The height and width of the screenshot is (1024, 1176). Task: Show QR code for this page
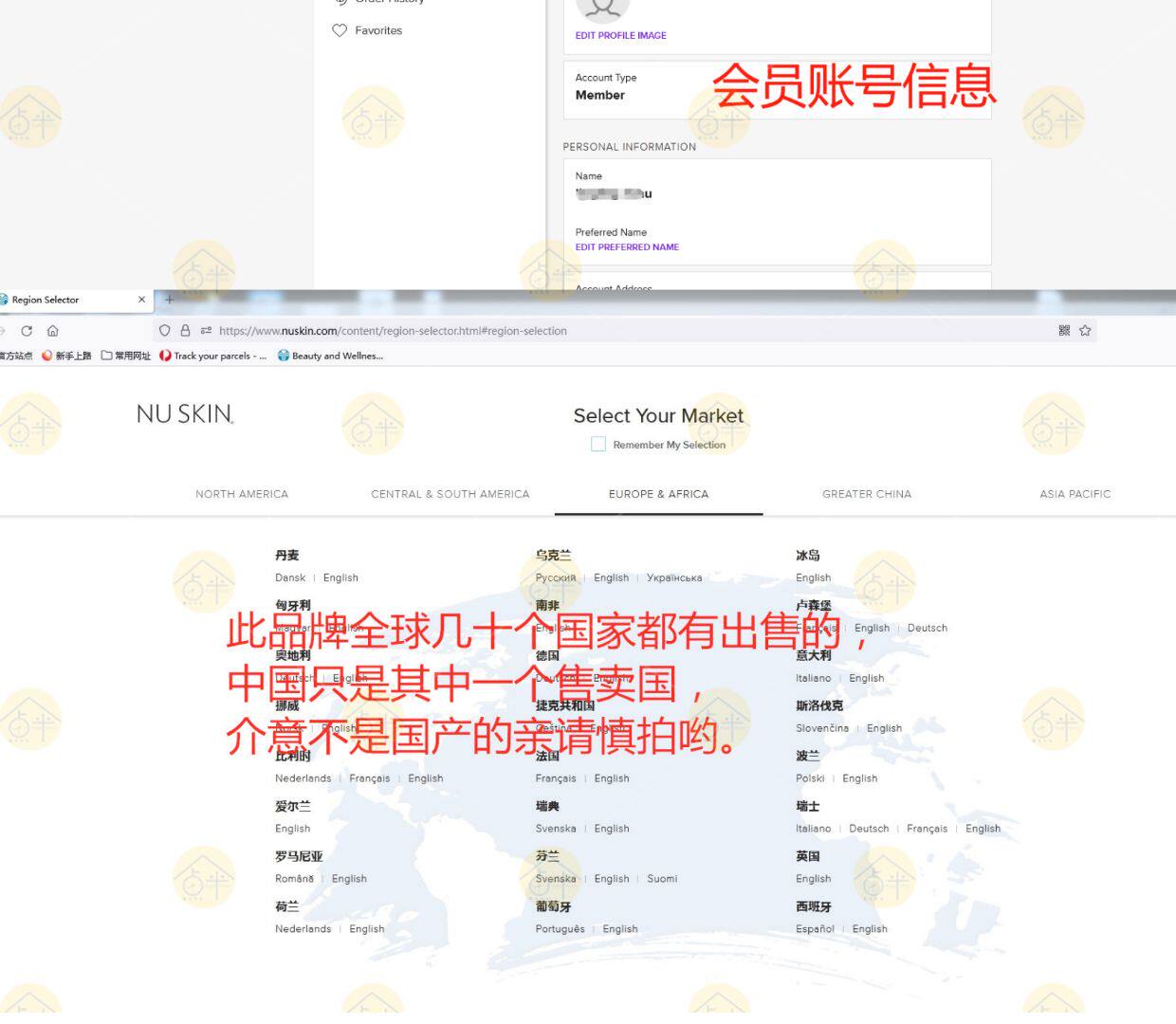point(1064,331)
